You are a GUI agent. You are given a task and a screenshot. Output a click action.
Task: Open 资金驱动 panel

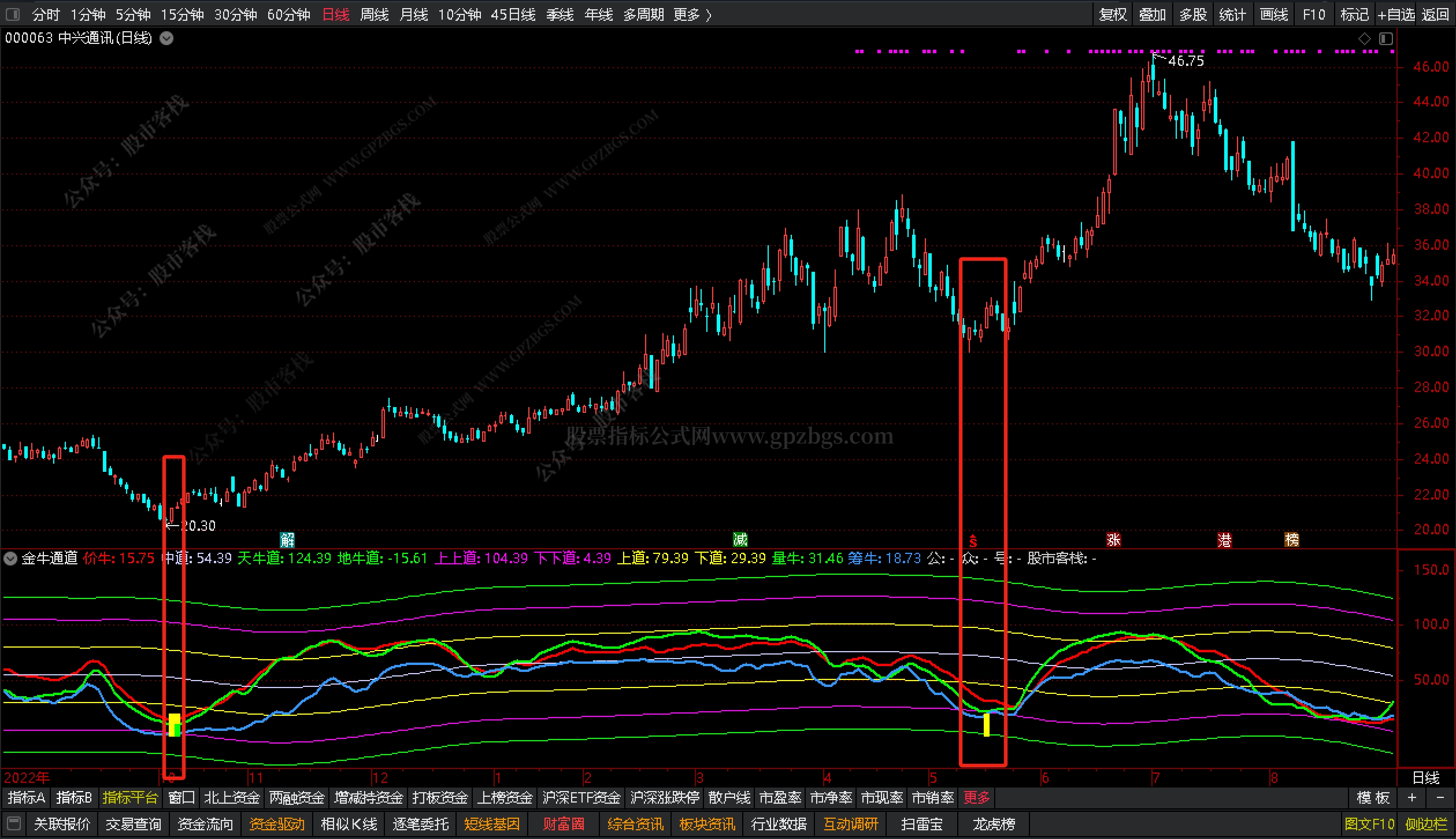277,824
